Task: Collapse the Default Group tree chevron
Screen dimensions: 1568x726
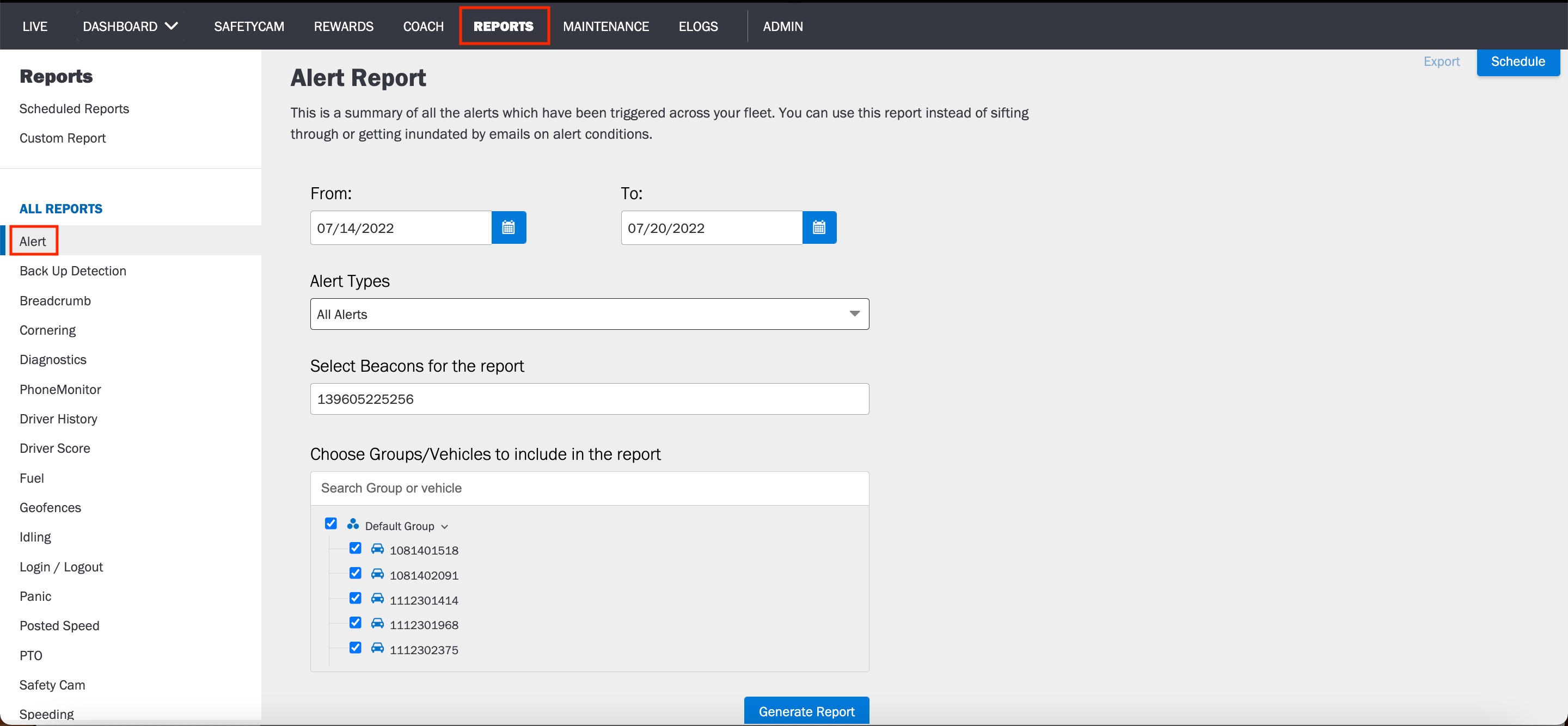Action: tap(445, 527)
